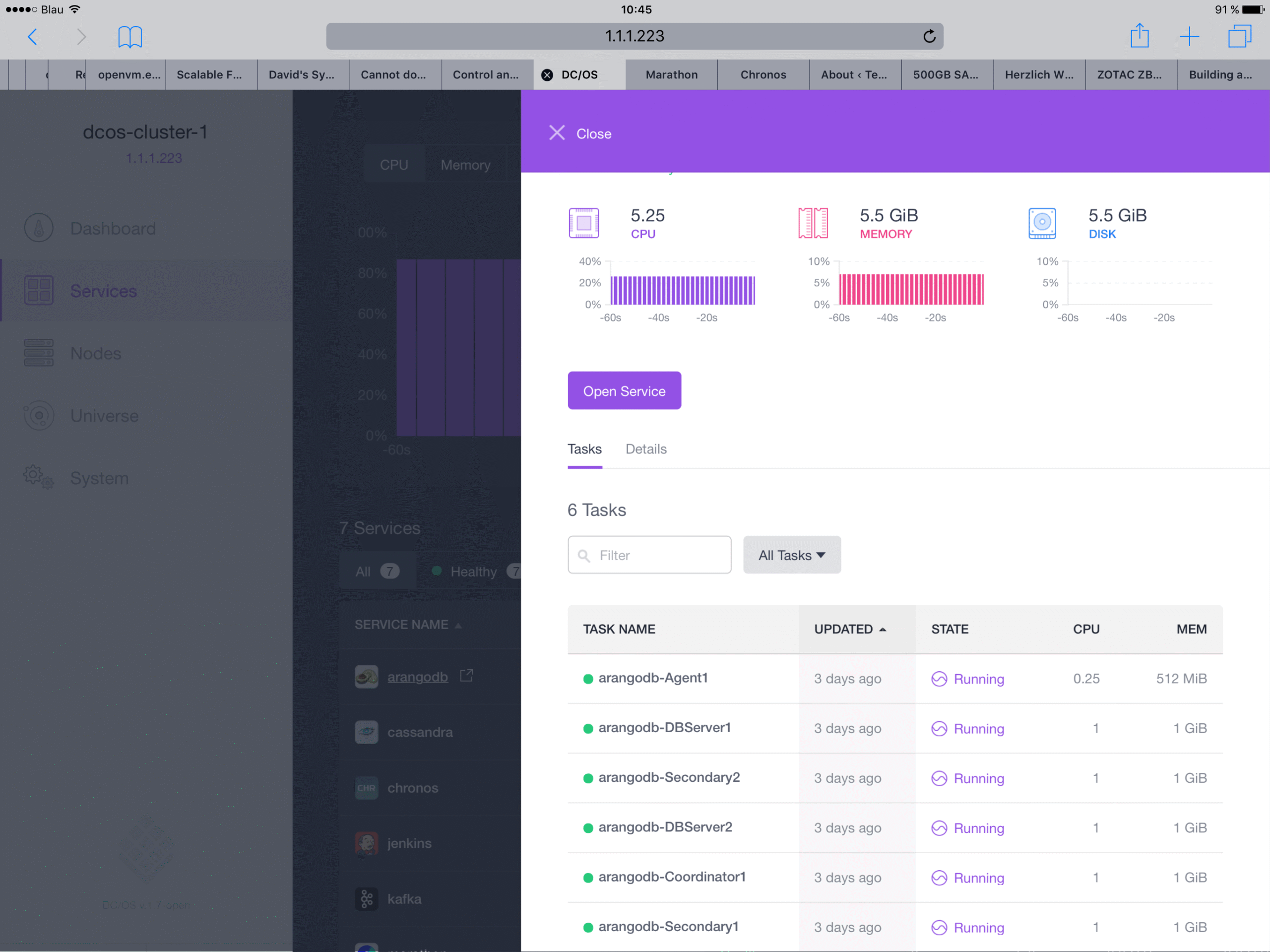The image size is (1270, 952).
Task: Open the arangodb-Secondary1 task
Action: 668,926
